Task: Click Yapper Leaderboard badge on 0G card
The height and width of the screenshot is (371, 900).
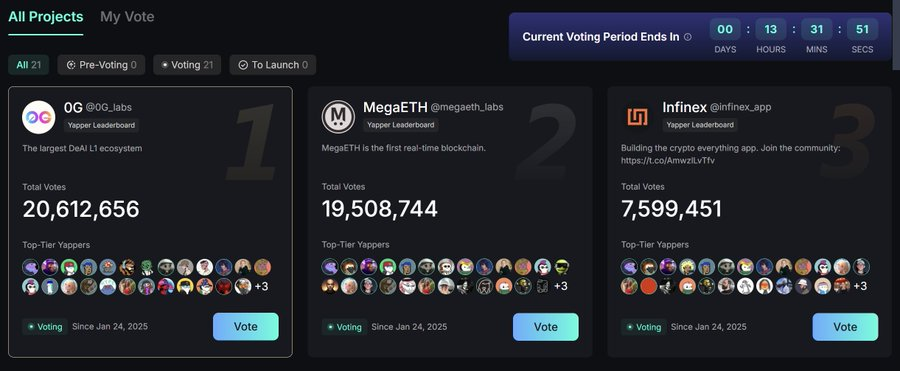Action: point(101,125)
